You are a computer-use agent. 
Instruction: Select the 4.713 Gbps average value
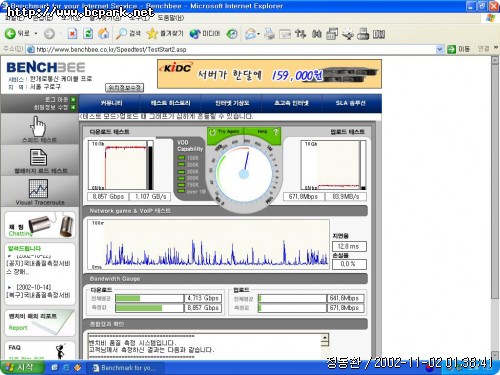click(203, 298)
